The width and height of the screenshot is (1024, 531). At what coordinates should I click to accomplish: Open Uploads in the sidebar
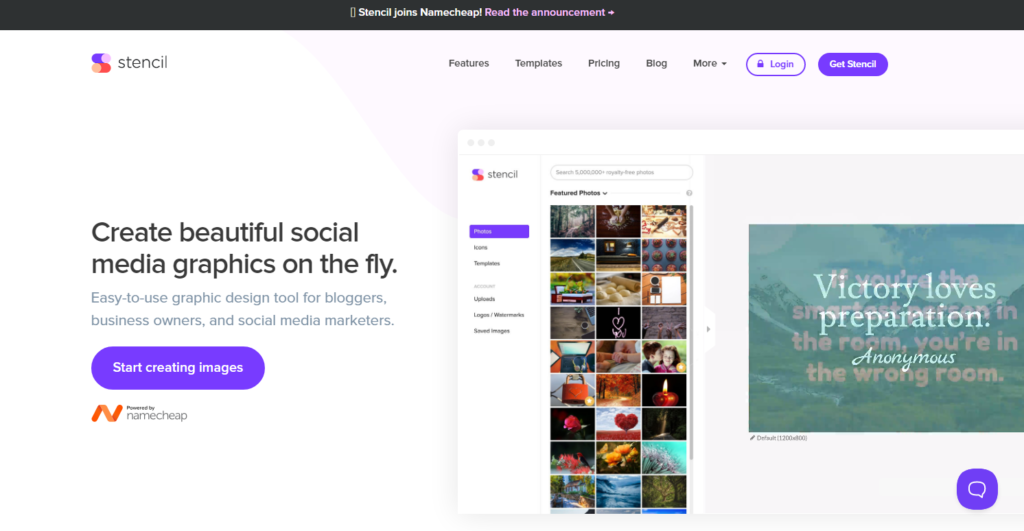[x=484, y=299]
